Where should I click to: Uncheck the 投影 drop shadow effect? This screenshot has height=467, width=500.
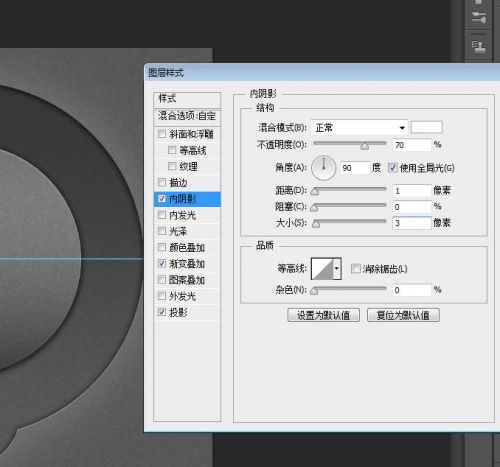[162, 312]
